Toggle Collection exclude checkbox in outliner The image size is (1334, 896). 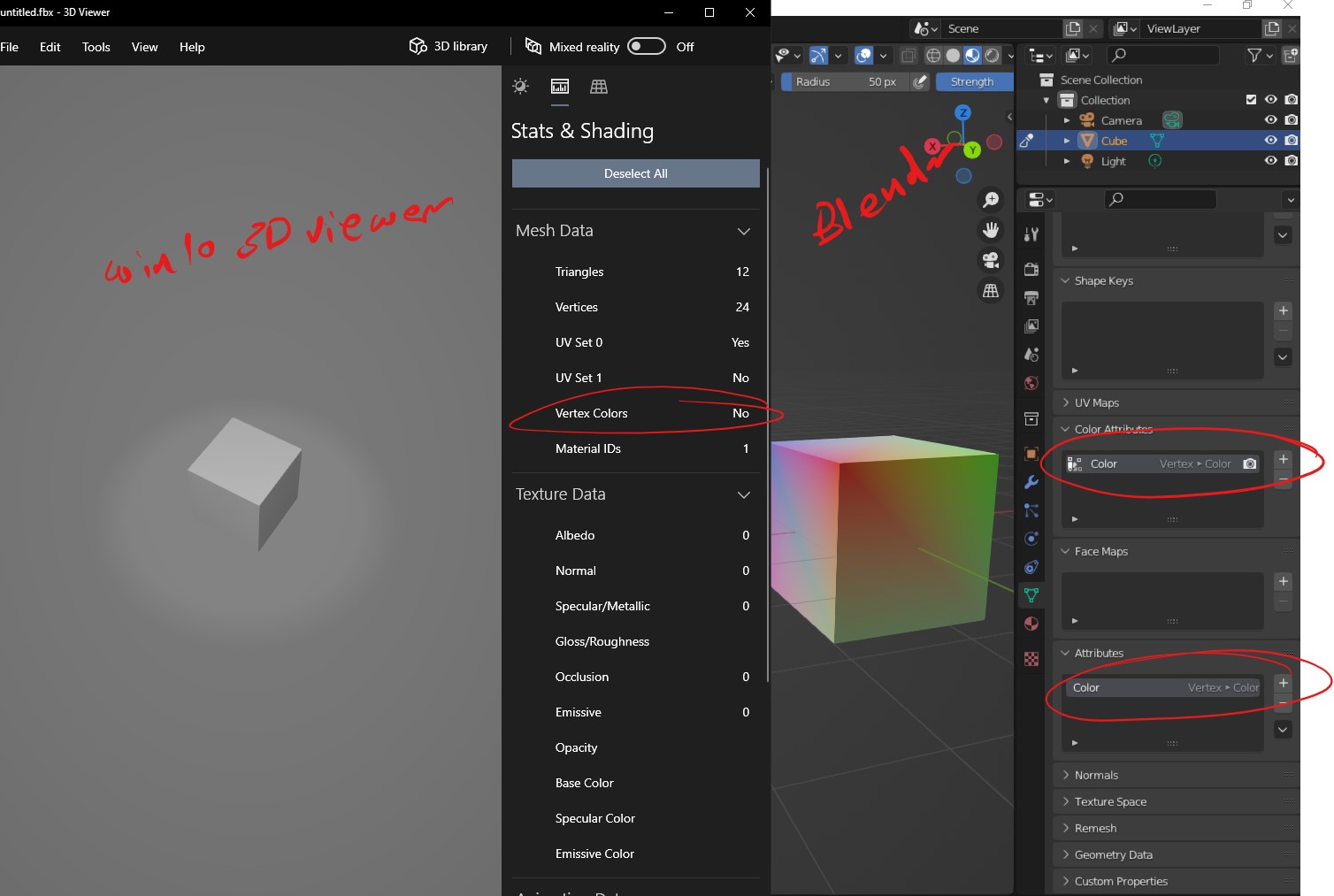(1251, 100)
